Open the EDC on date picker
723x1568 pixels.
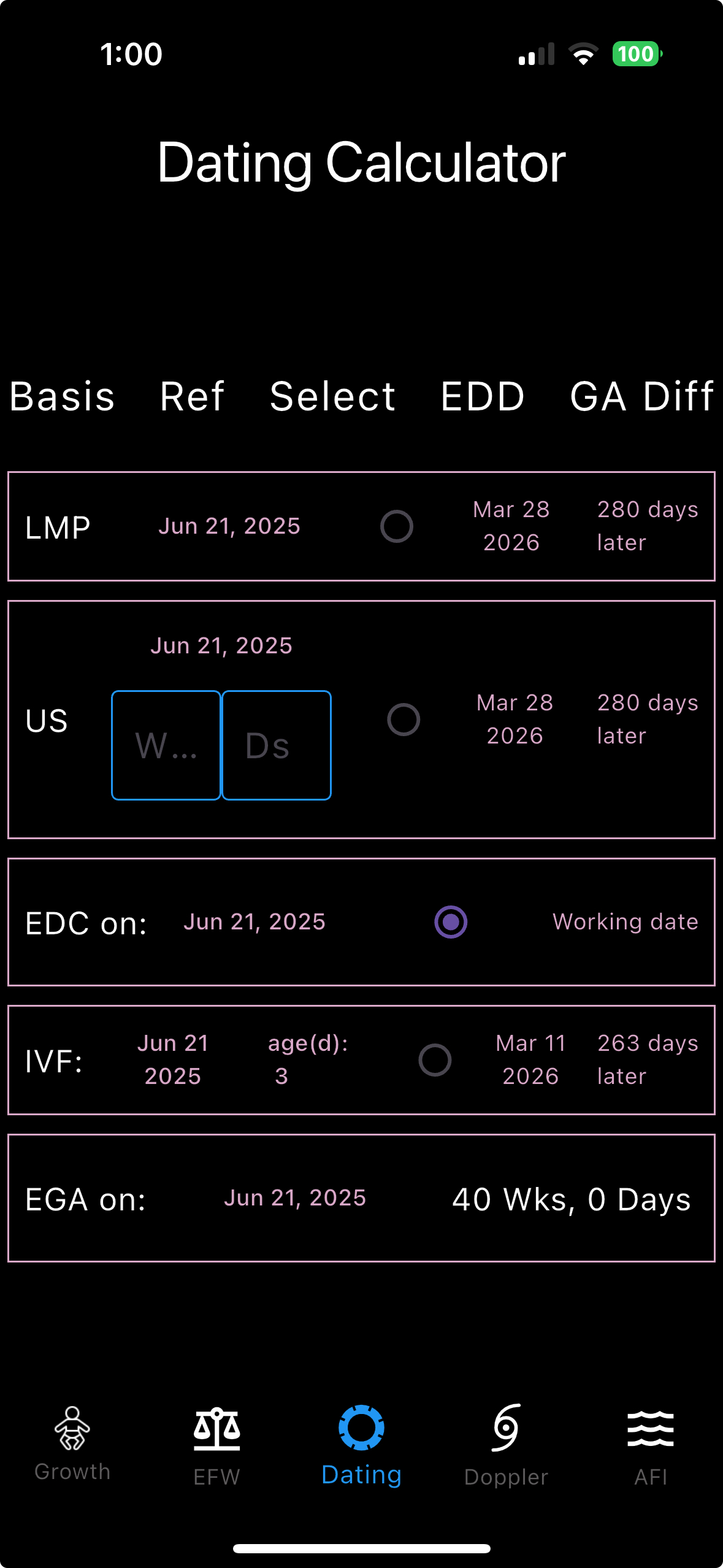254,922
